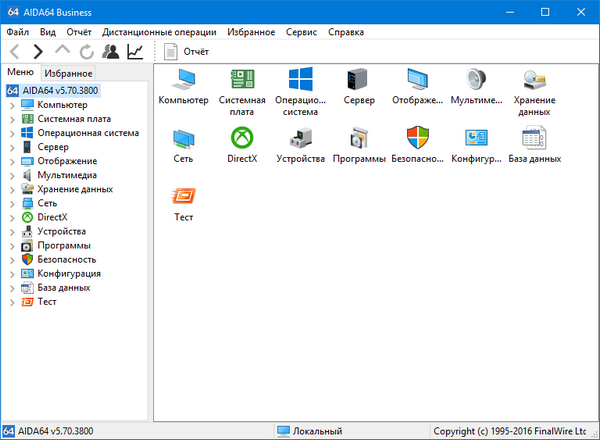Open the Сервис menu
Screen dimensions: 600x440
coord(301,32)
